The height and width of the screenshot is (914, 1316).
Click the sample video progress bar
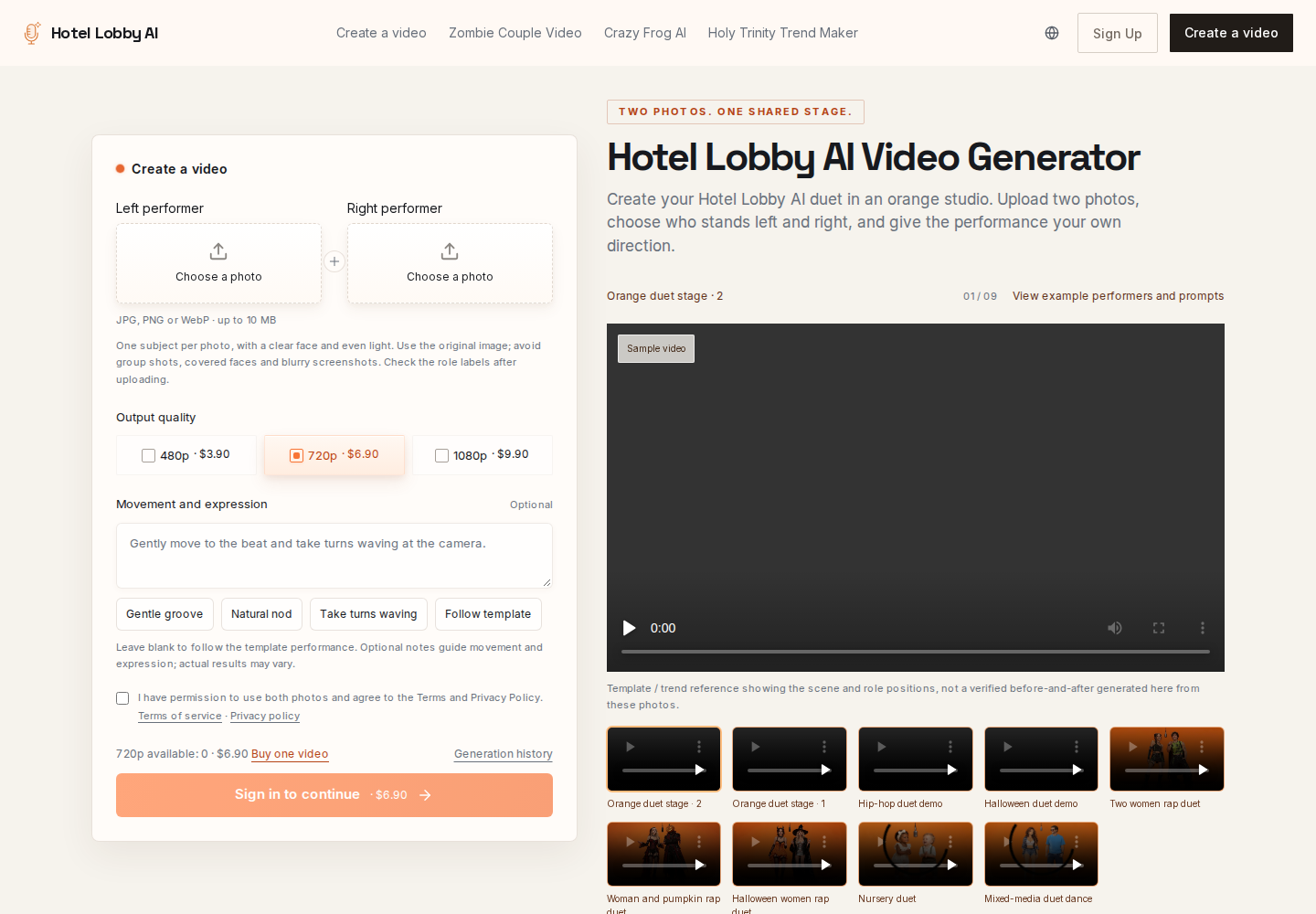916,652
